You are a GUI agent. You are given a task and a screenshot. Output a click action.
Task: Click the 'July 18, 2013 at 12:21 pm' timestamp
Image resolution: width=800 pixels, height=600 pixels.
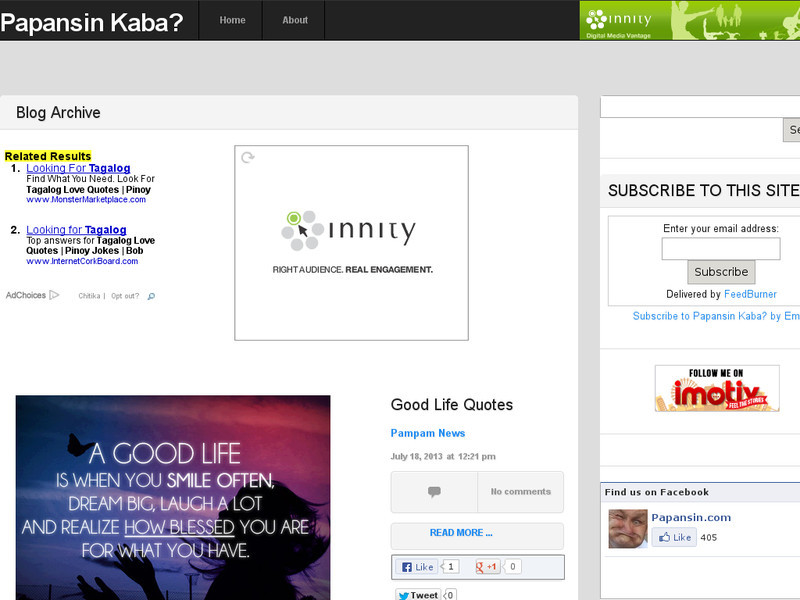pos(443,456)
